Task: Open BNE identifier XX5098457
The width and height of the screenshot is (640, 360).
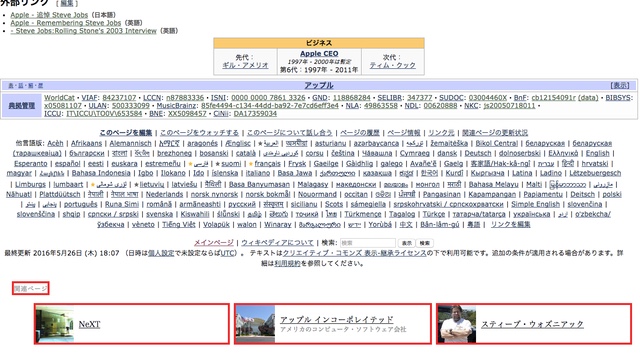Action: pos(187,113)
